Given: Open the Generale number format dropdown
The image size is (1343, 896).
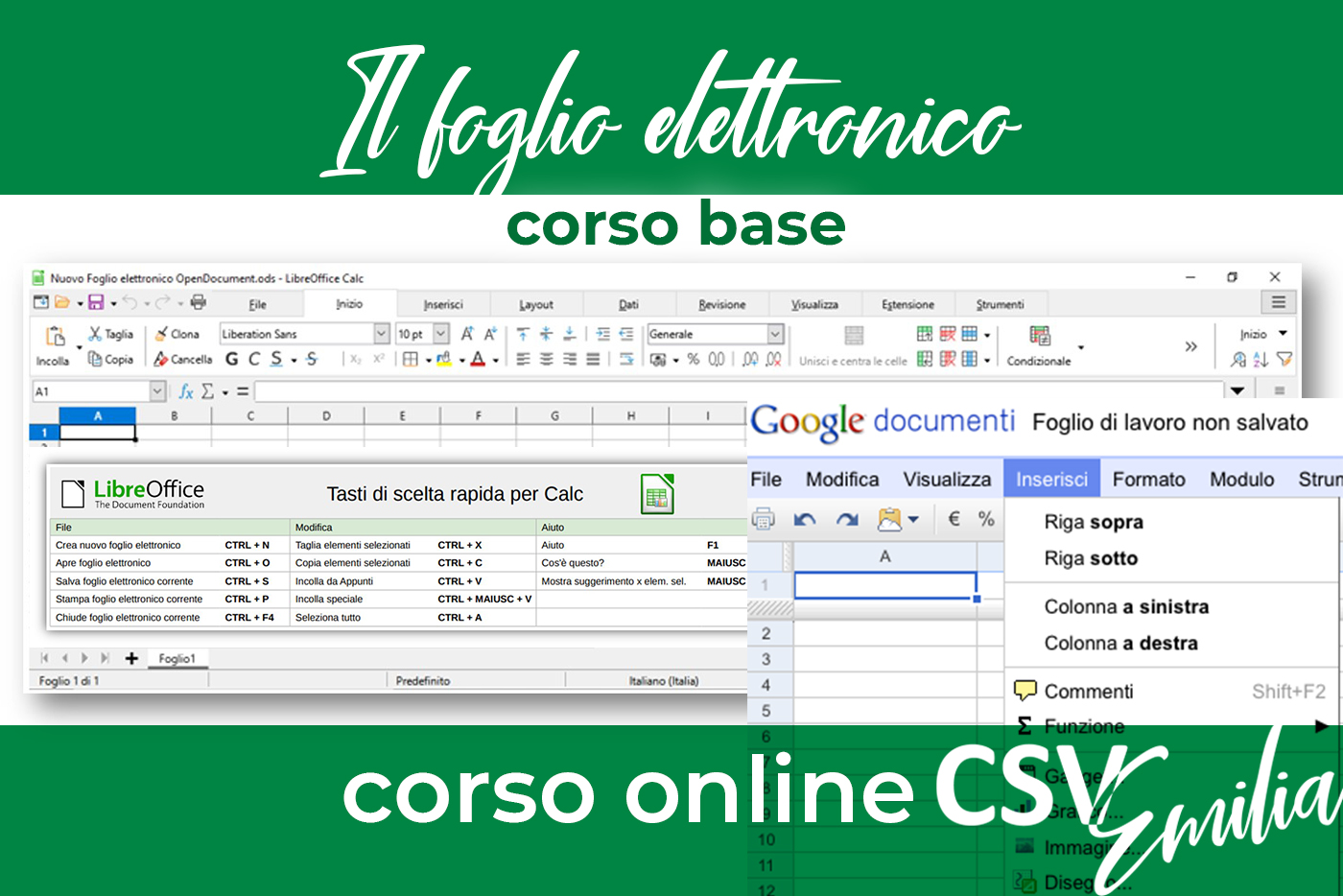Looking at the screenshot, I should [x=775, y=334].
